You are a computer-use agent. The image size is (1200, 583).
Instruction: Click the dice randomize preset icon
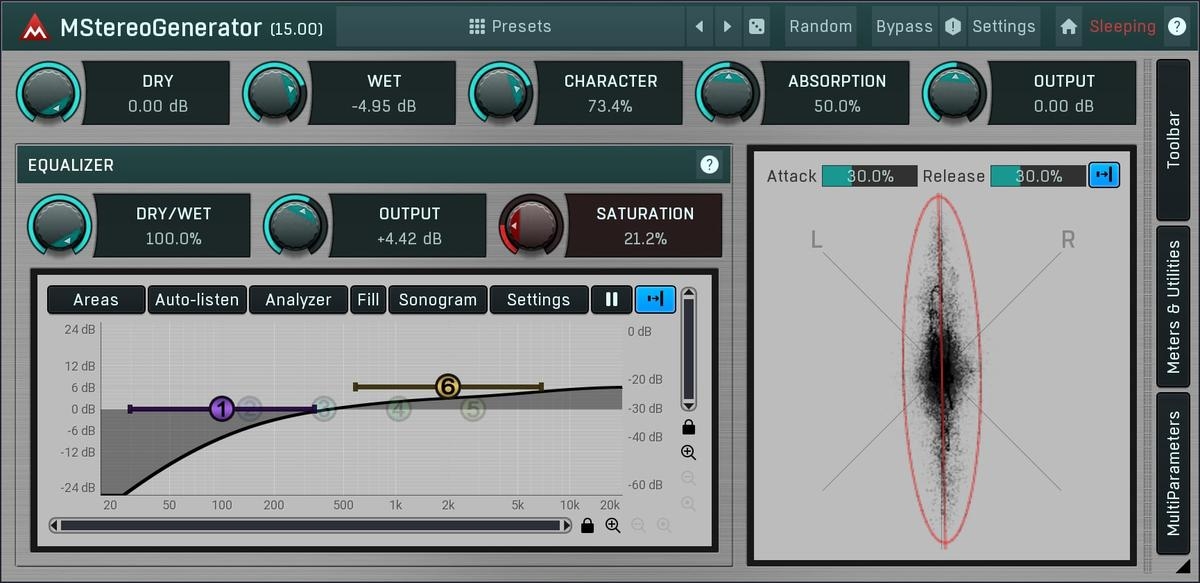[x=756, y=27]
